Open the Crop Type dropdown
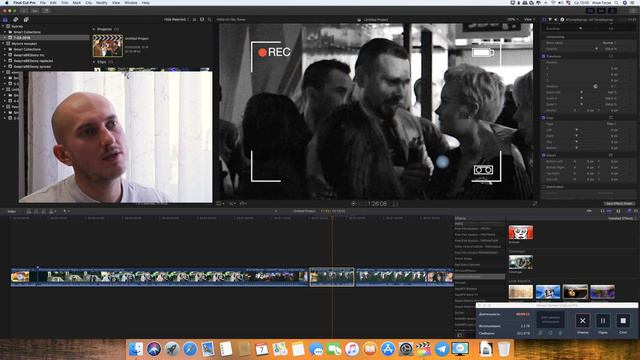The image size is (640, 360). pyautogui.click(x=611, y=123)
